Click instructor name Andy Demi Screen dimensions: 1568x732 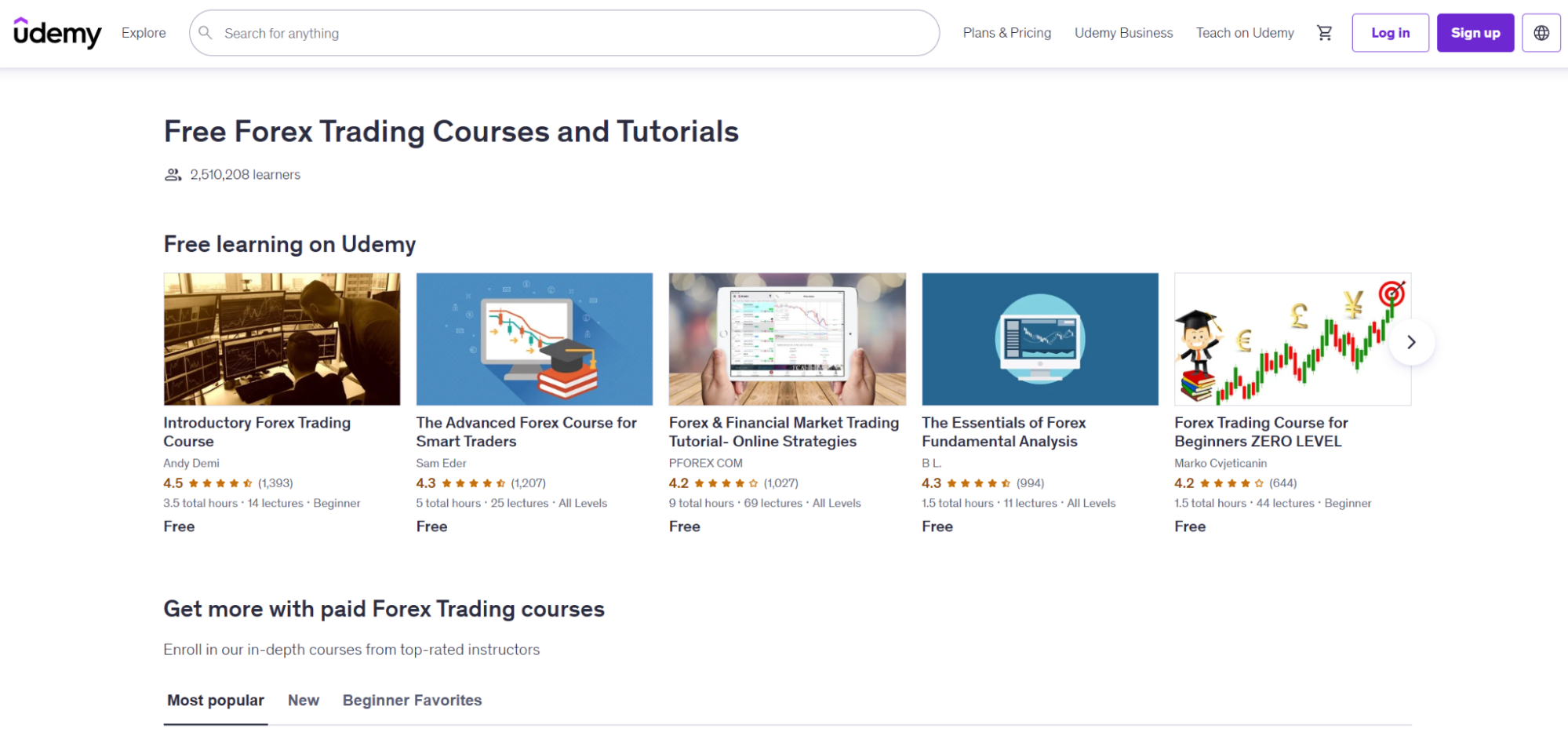tap(191, 464)
